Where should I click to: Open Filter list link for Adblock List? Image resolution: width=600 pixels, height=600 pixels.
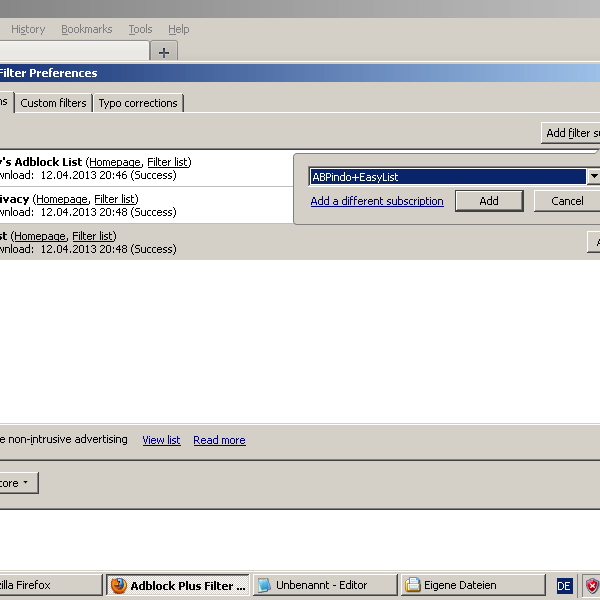[x=168, y=162]
